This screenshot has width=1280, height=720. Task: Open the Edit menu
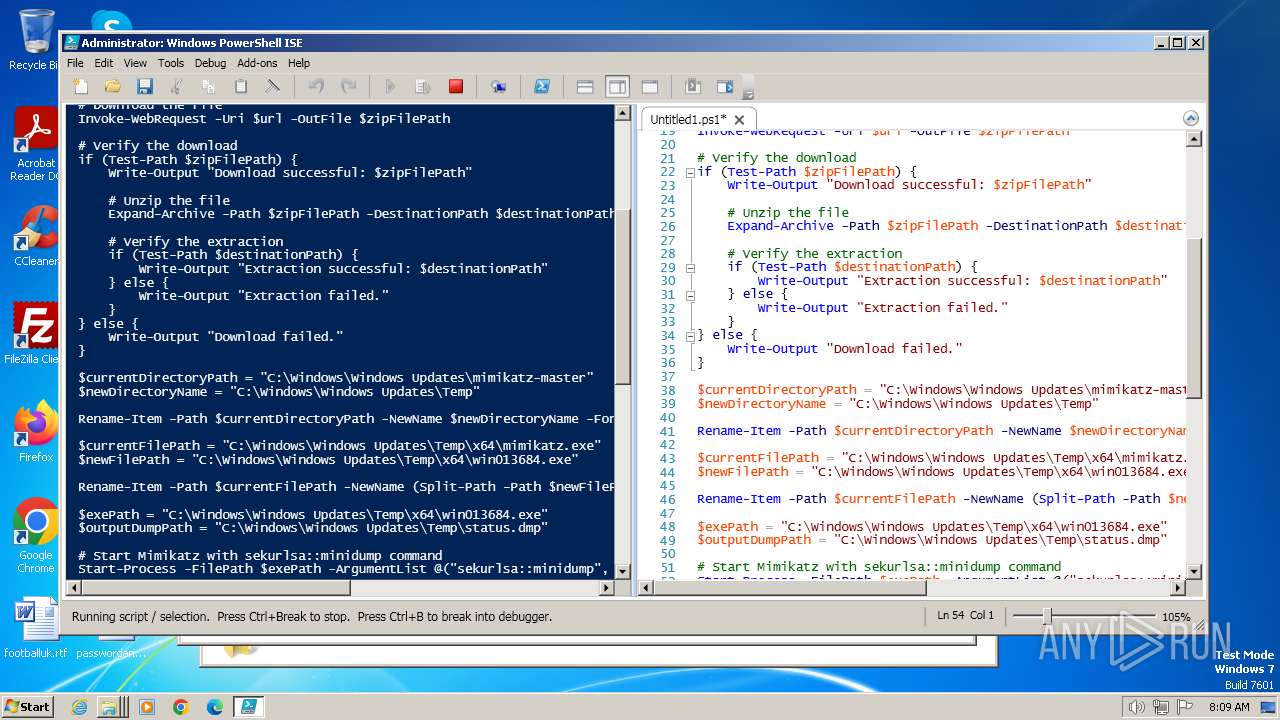click(104, 63)
